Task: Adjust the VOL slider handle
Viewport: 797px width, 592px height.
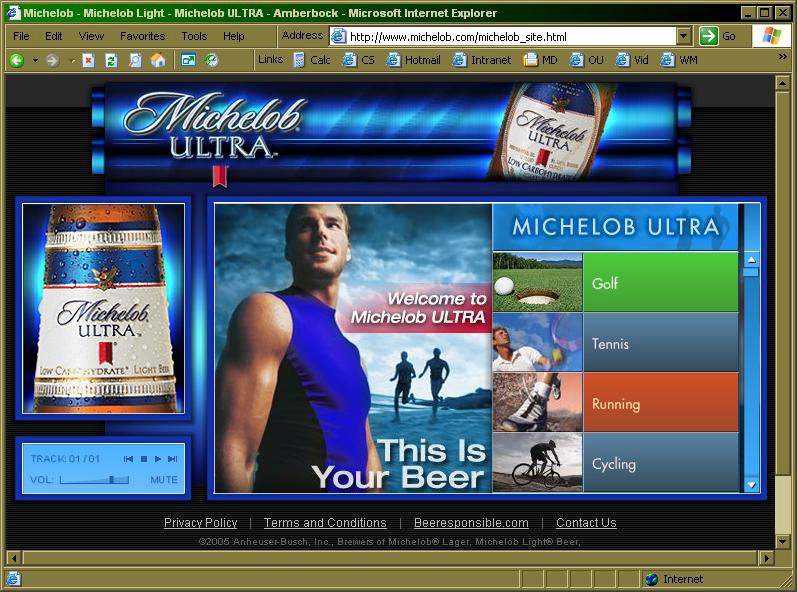Action: tap(111, 480)
